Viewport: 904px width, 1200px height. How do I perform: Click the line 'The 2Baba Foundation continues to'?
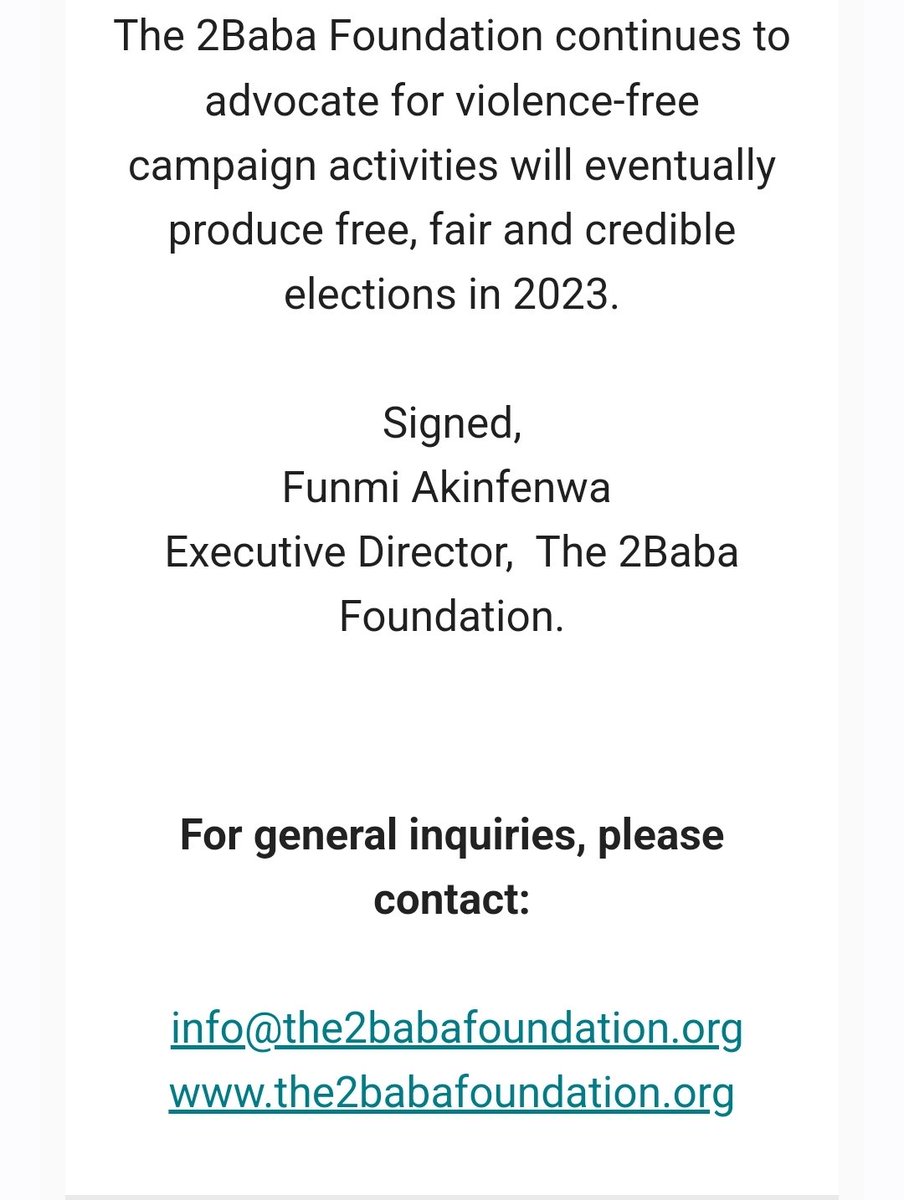(452, 38)
